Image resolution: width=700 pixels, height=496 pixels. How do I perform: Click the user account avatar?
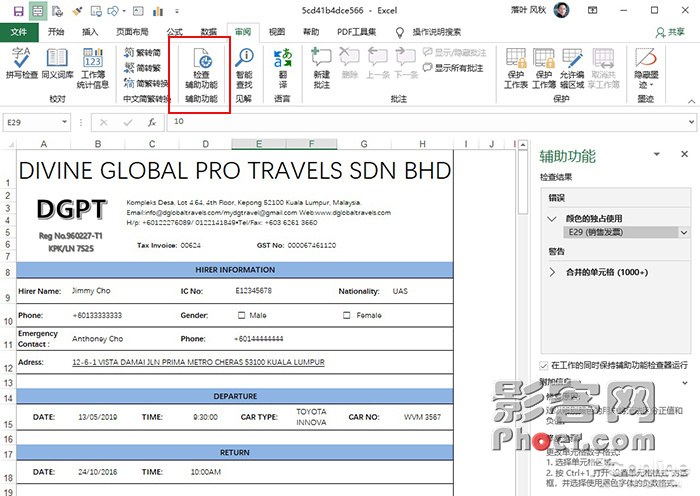pos(562,10)
